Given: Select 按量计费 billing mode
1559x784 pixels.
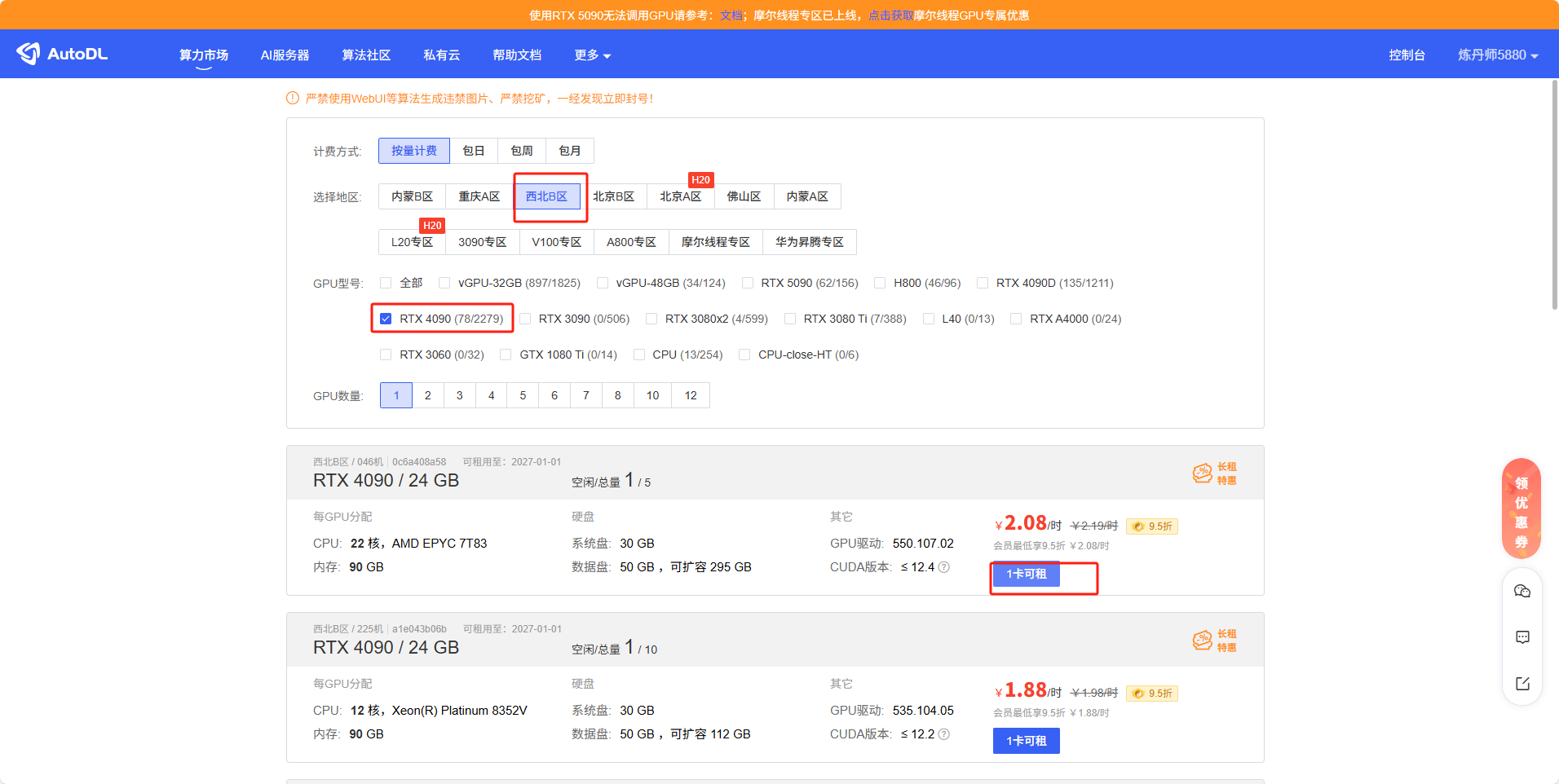Looking at the screenshot, I should click(x=414, y=151).
